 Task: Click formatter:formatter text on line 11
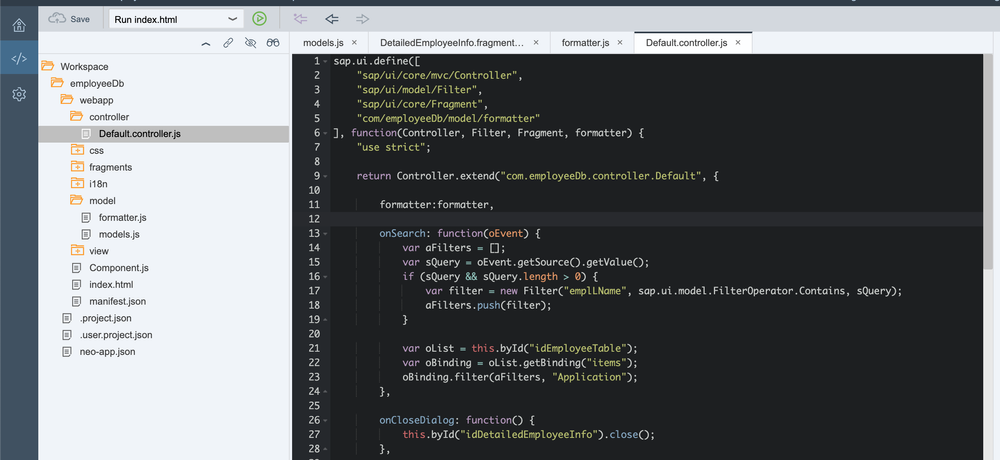[437, 205]
